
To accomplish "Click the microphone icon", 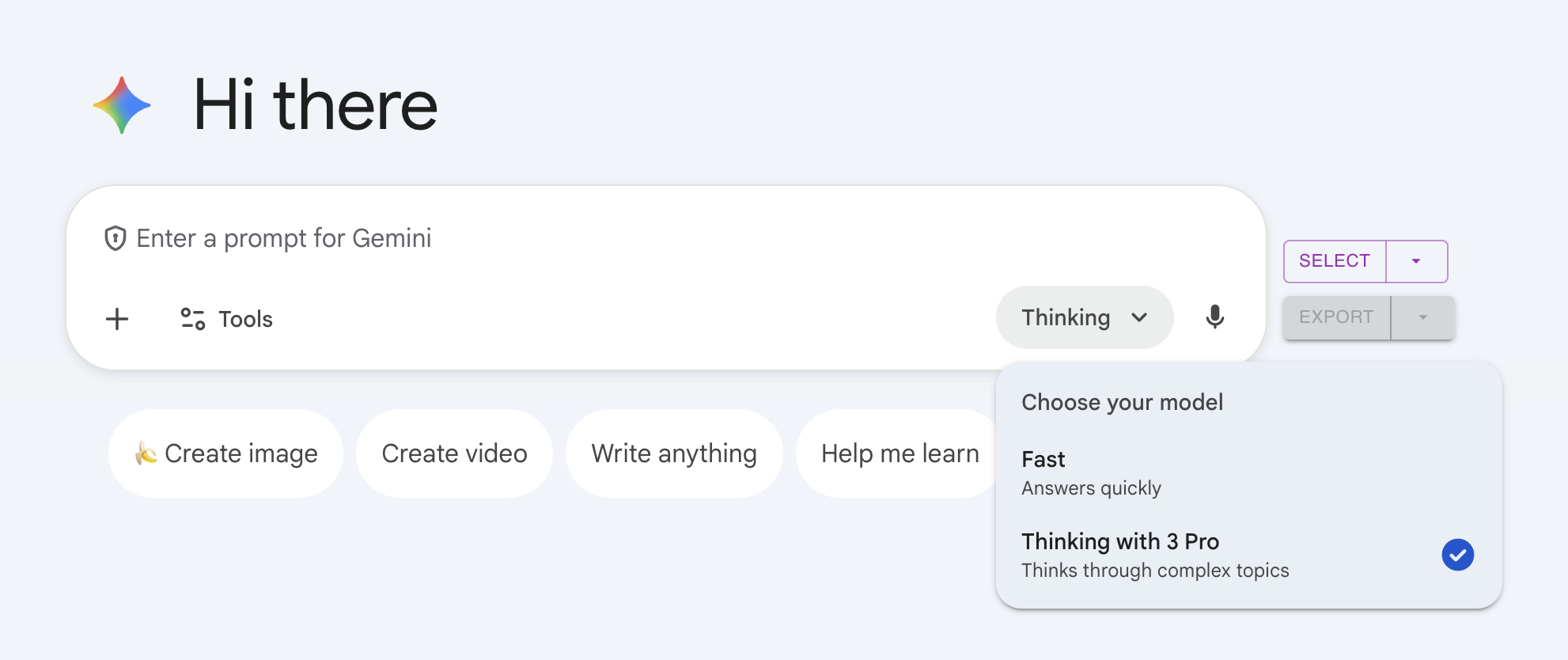I will pyautogui.click(x=1214, y=317).
